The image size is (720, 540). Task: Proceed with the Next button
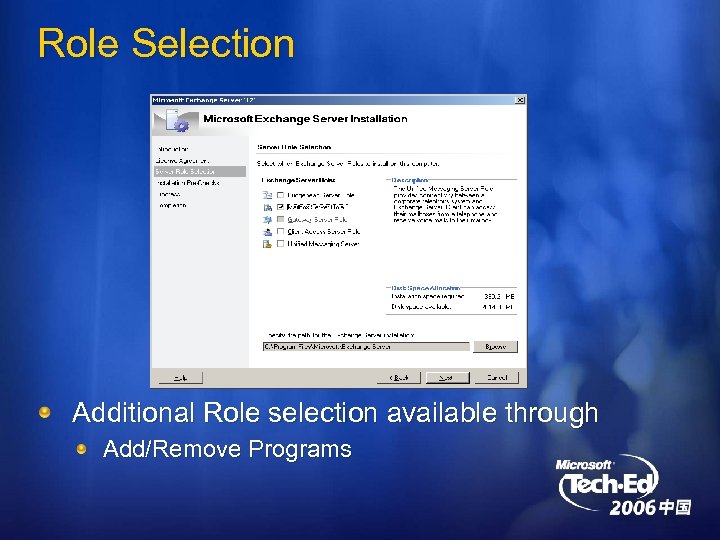[448, 378]
